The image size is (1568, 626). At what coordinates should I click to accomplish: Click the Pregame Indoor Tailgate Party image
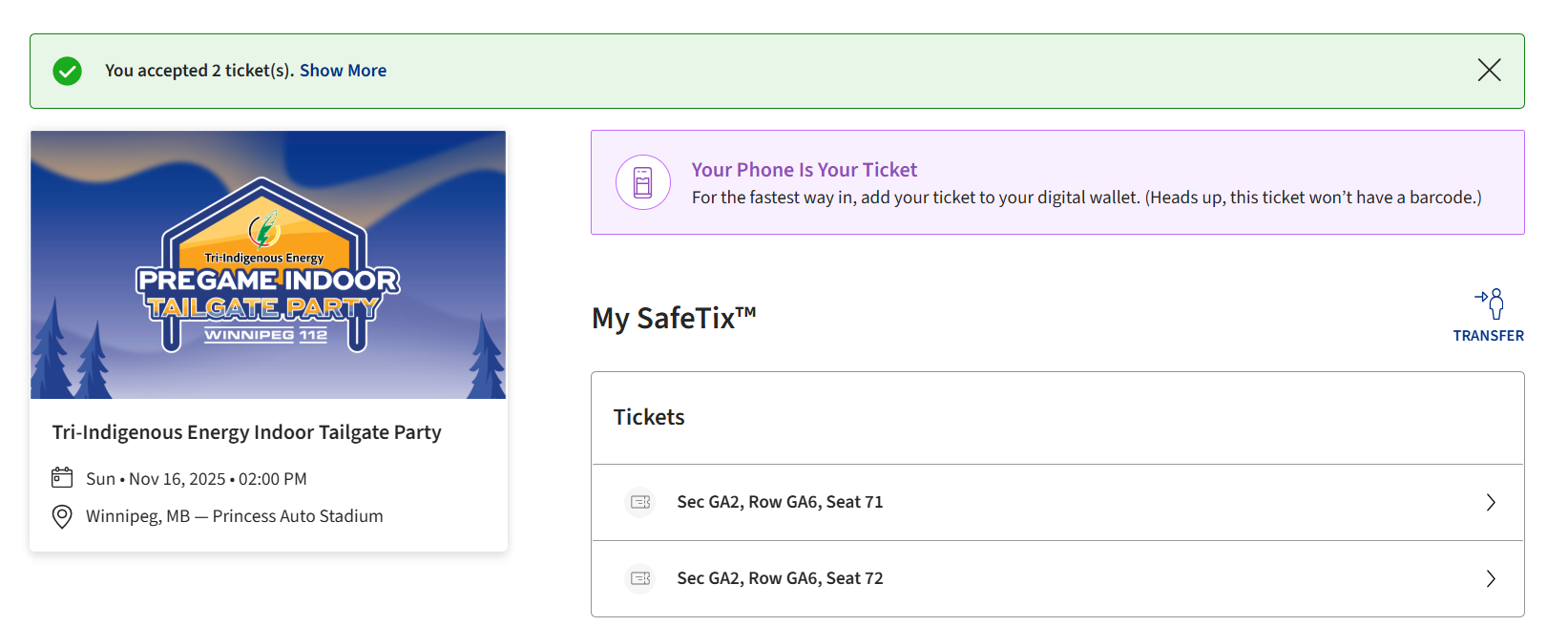click(268, 265)
